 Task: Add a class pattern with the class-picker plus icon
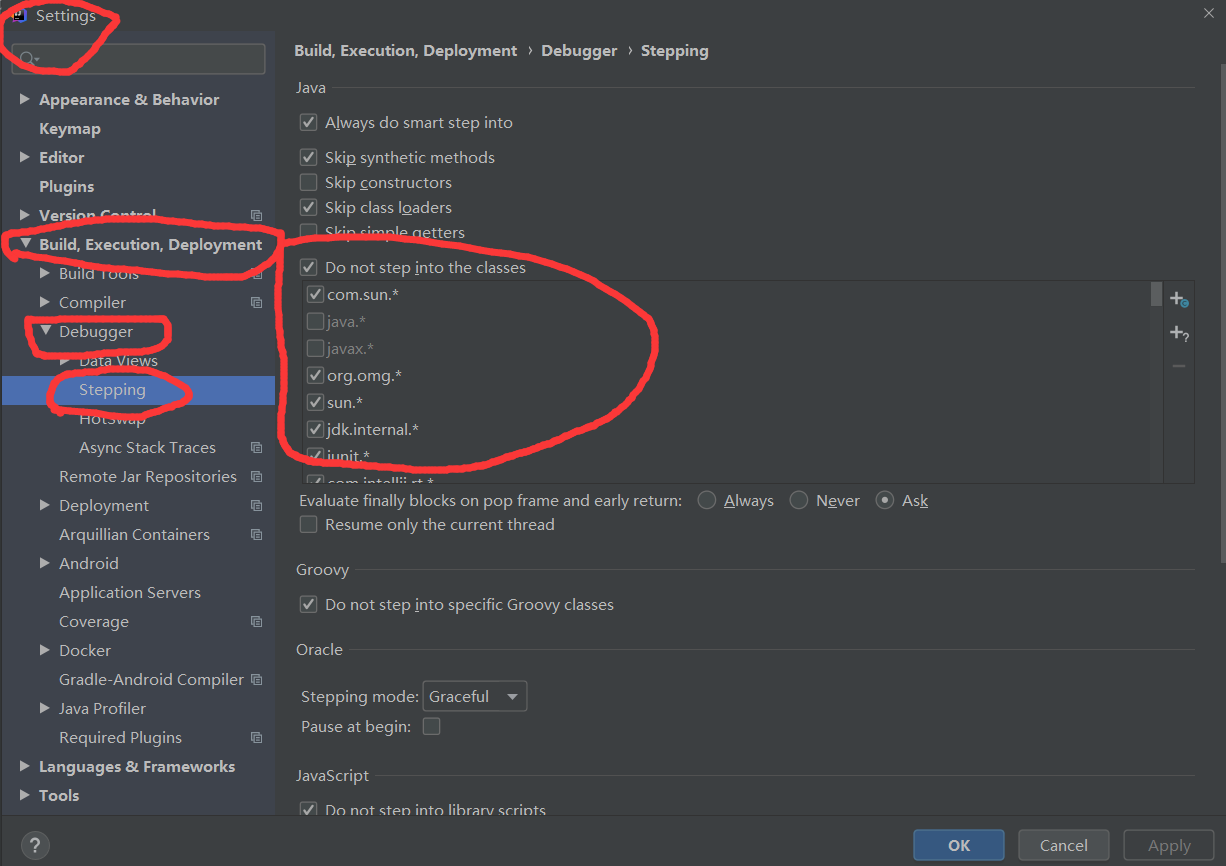(x=1178, y=299)
